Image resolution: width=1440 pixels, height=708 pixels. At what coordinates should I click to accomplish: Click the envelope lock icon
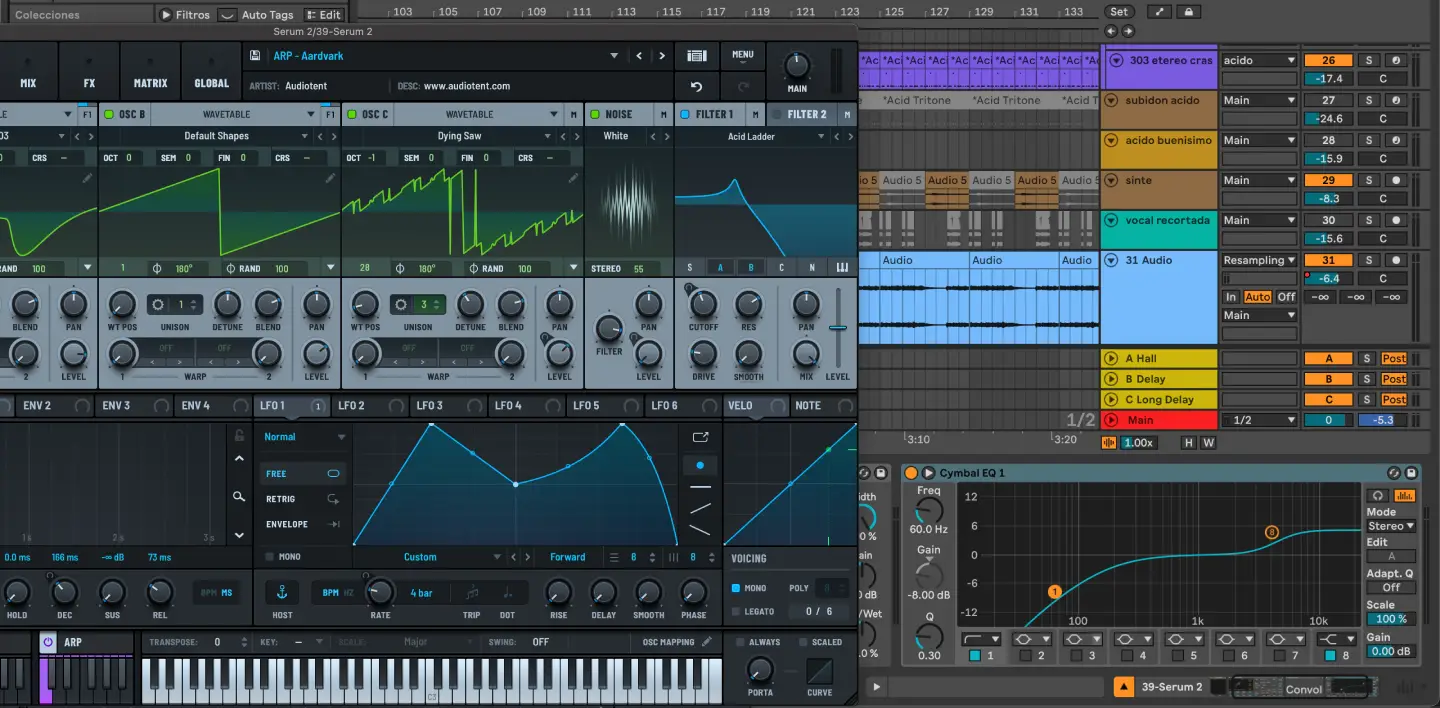click(x=238, y=435)
